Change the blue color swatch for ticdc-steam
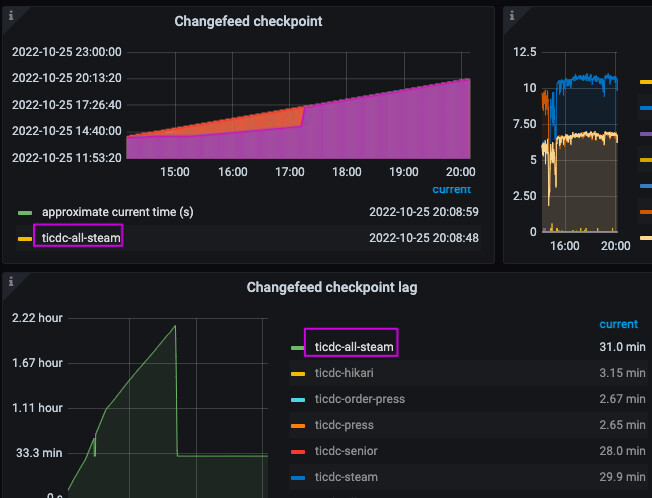652x498 pixels. tap(297, 477)
